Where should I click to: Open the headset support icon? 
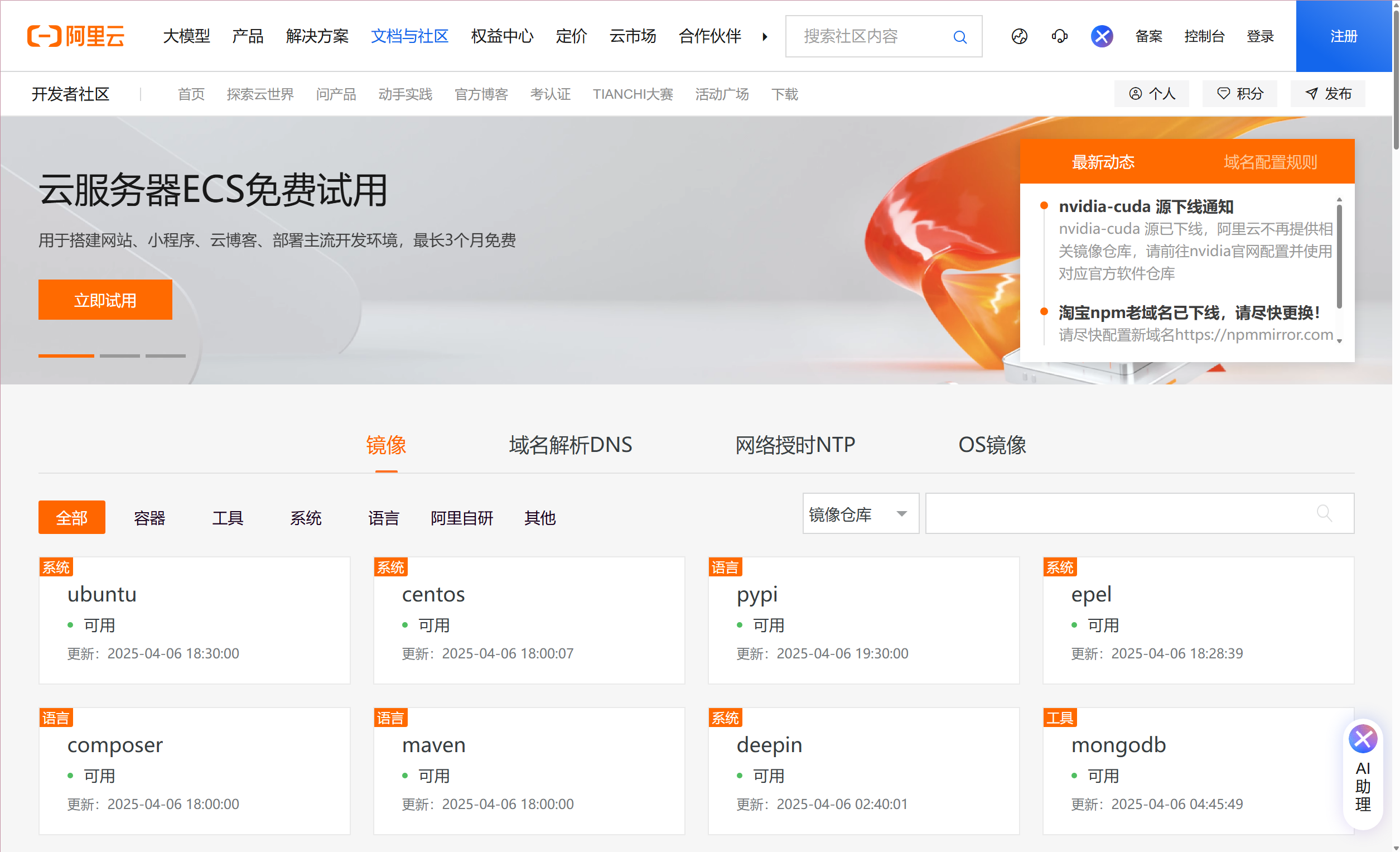pyautogui.click(x=1059, y=36)
